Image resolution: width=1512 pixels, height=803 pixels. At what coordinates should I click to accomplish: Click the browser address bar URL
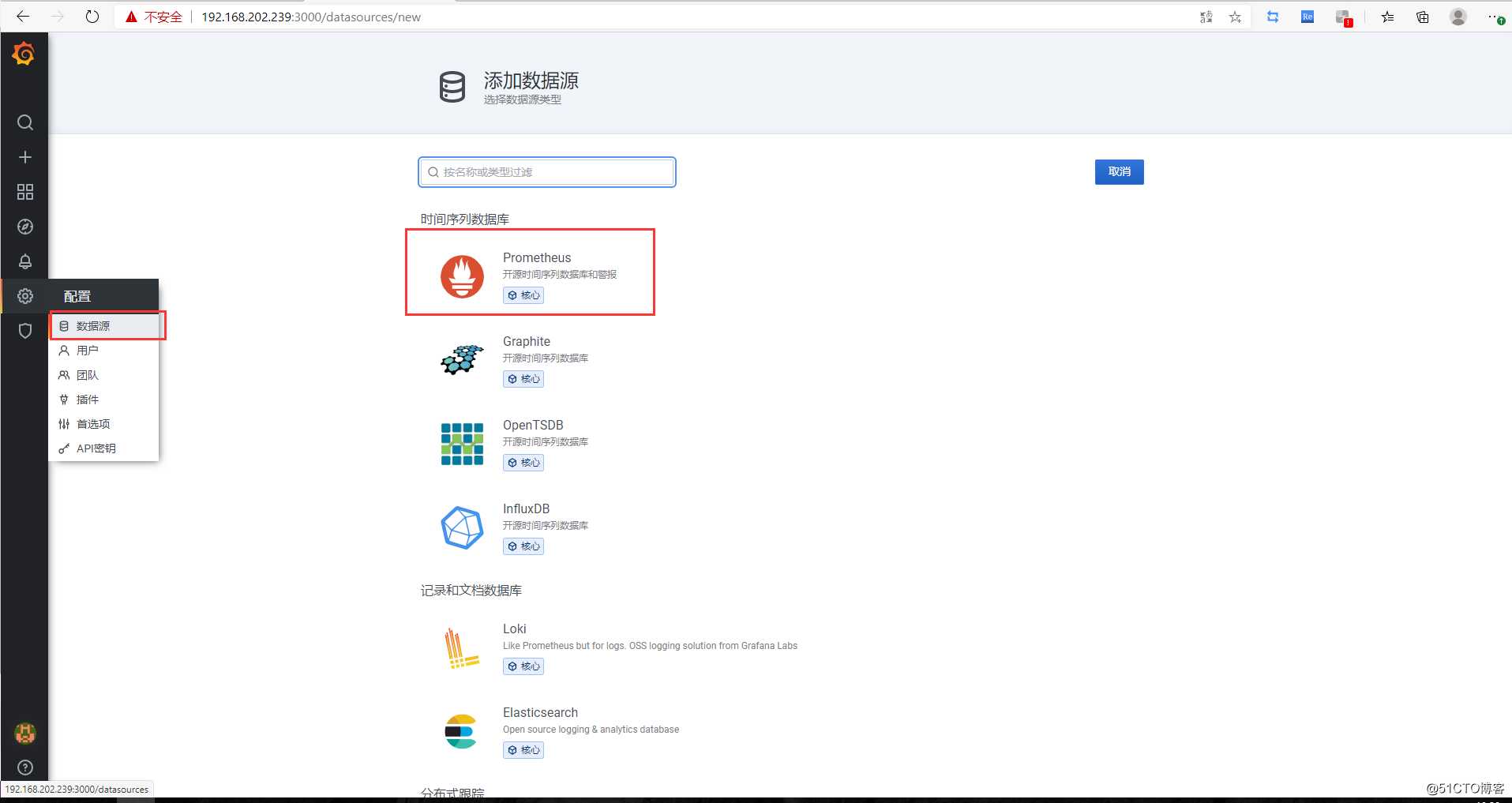pos(311,17)
